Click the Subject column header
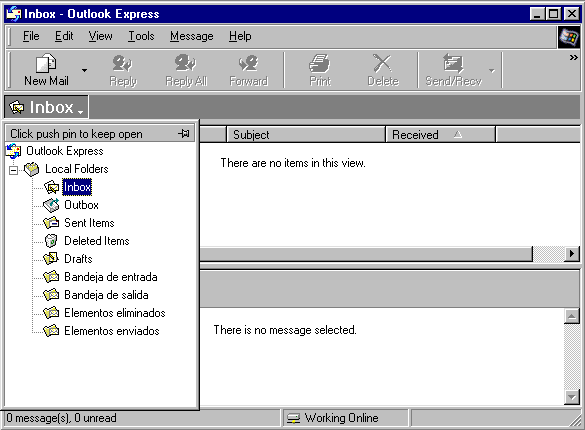The width and height of the screenshot is (585, 430). tap(306, 135)
